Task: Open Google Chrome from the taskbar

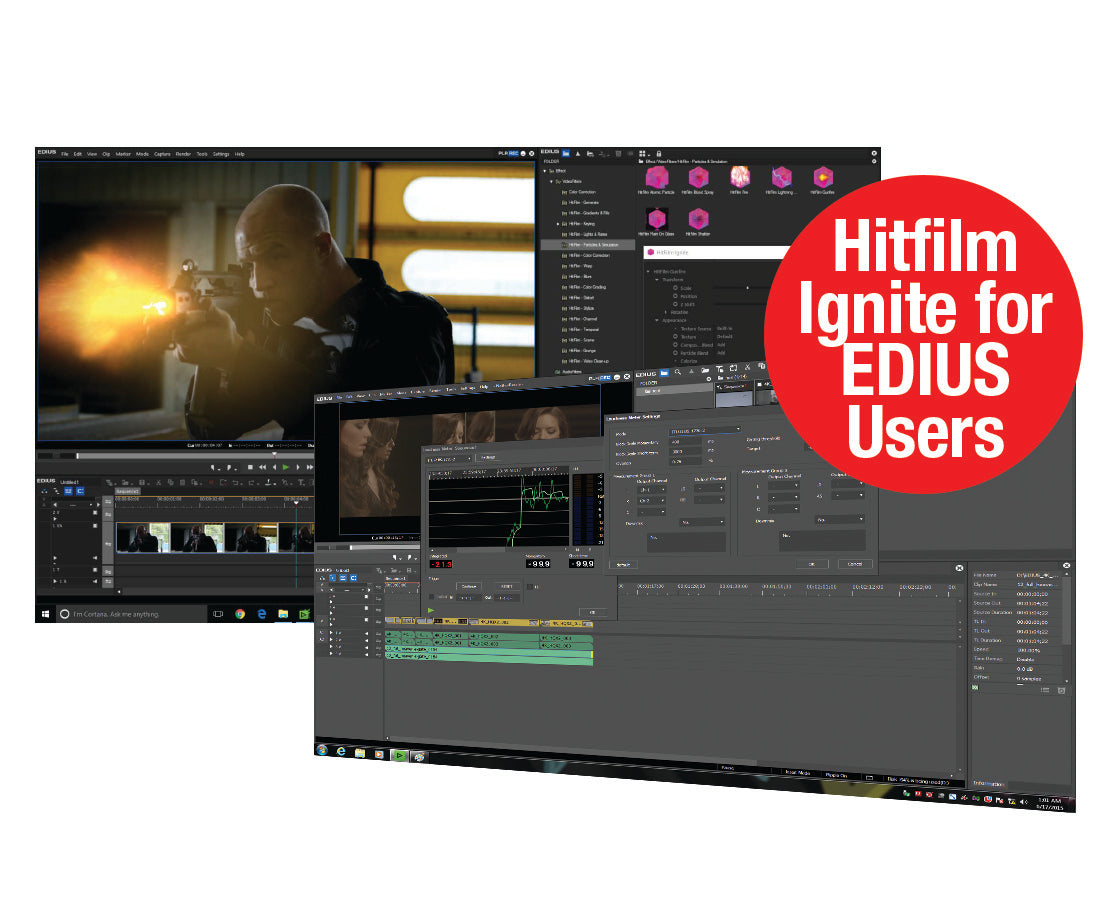Action: pos(240,614)
